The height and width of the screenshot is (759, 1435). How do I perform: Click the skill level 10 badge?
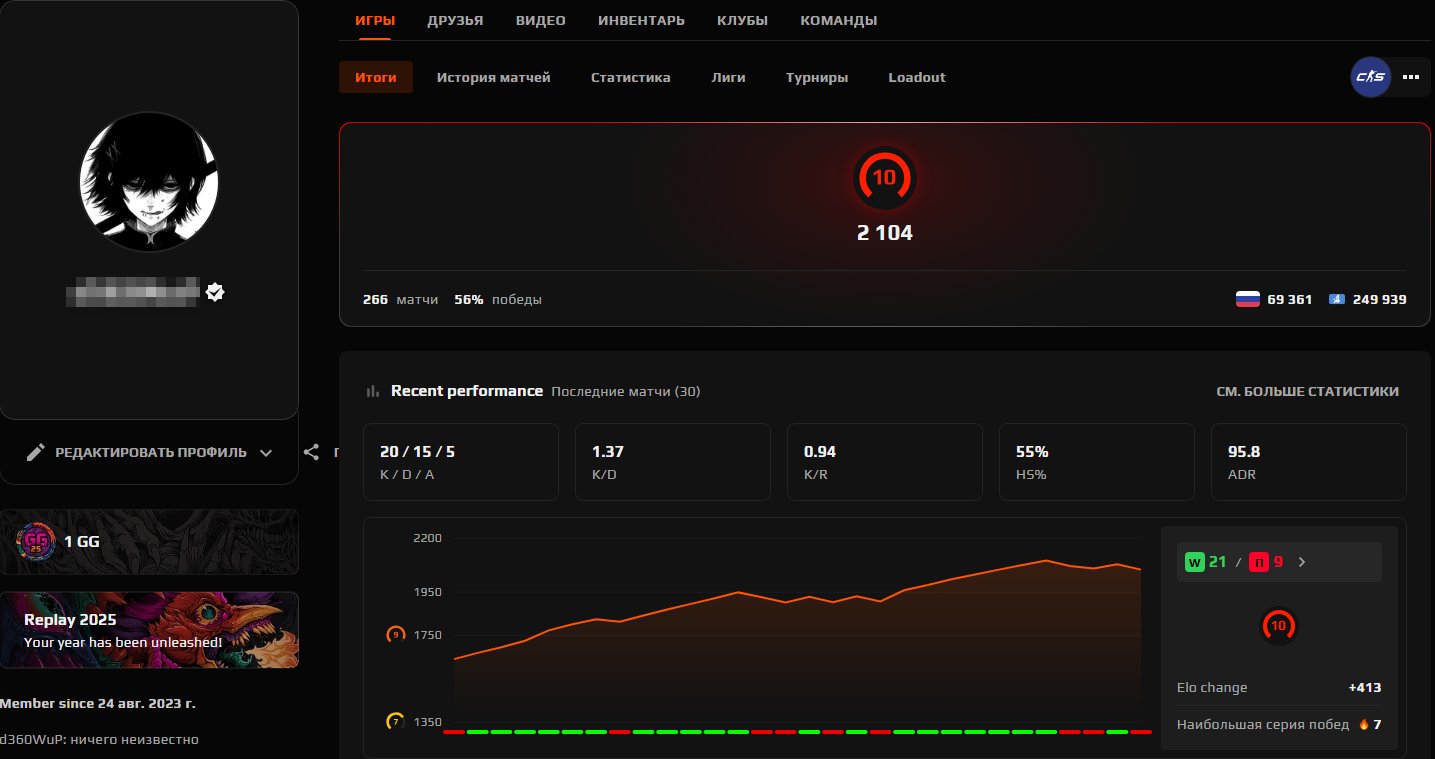point(884,178)
